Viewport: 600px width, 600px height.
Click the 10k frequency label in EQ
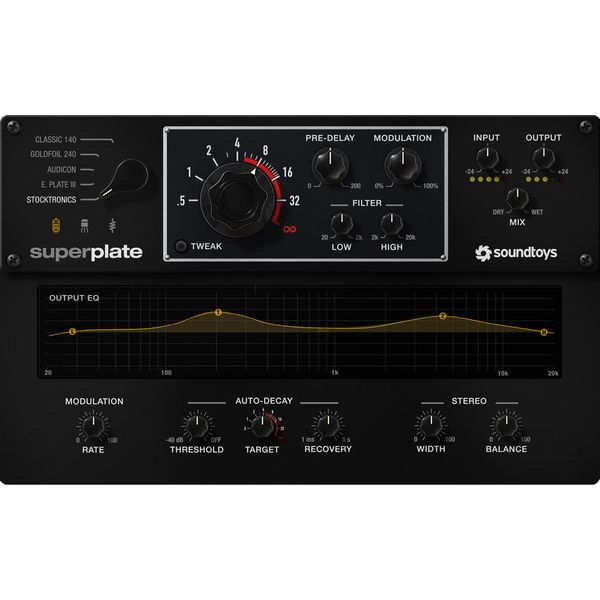pos(503,373)
